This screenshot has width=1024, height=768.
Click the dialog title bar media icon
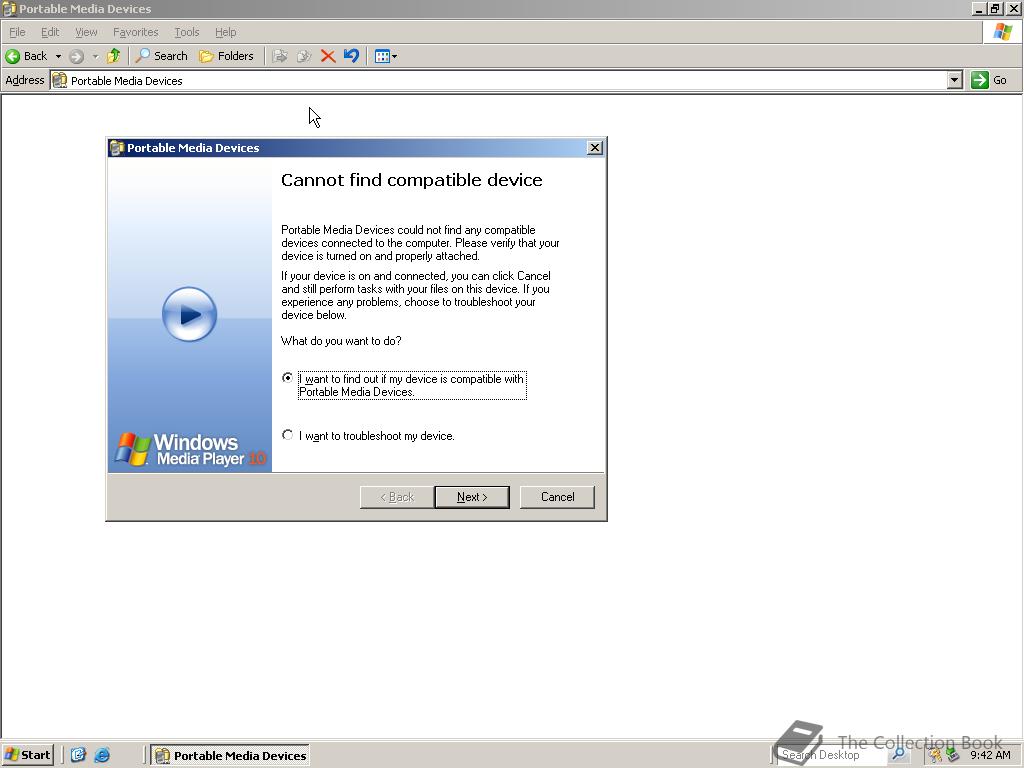(x=118, y=148)
